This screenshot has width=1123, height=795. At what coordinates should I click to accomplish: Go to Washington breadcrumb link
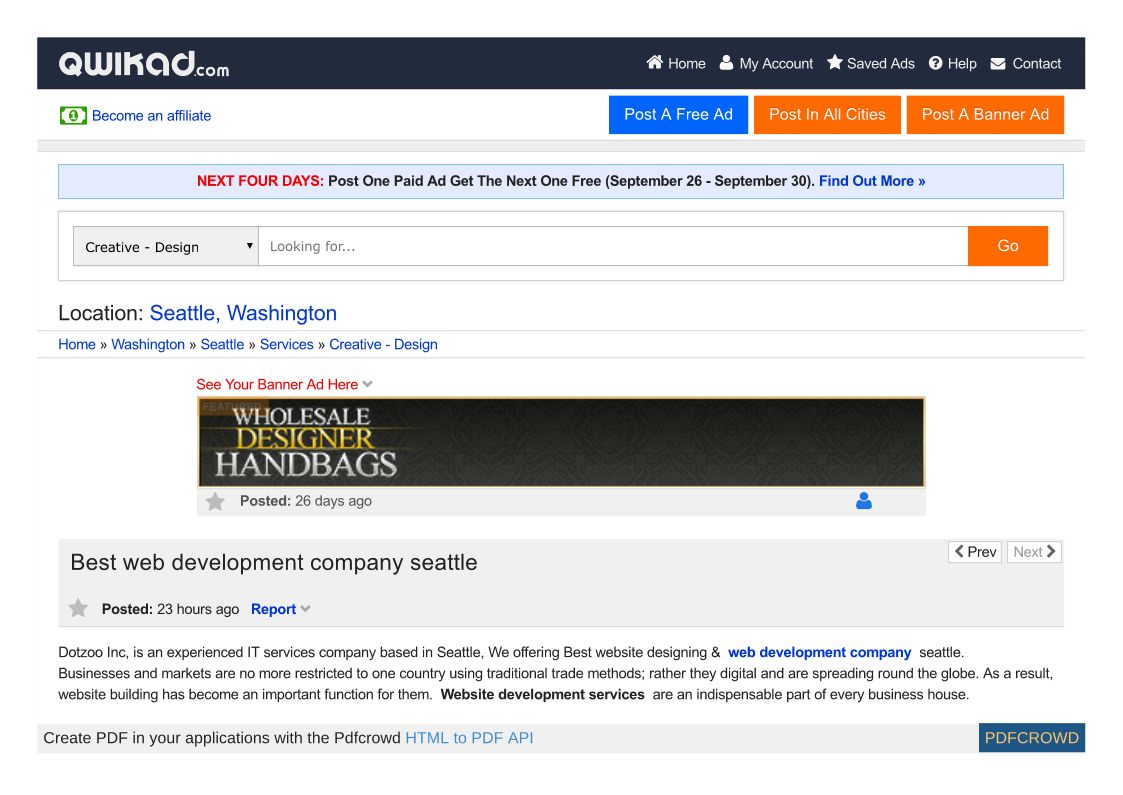tap(148, 344)
